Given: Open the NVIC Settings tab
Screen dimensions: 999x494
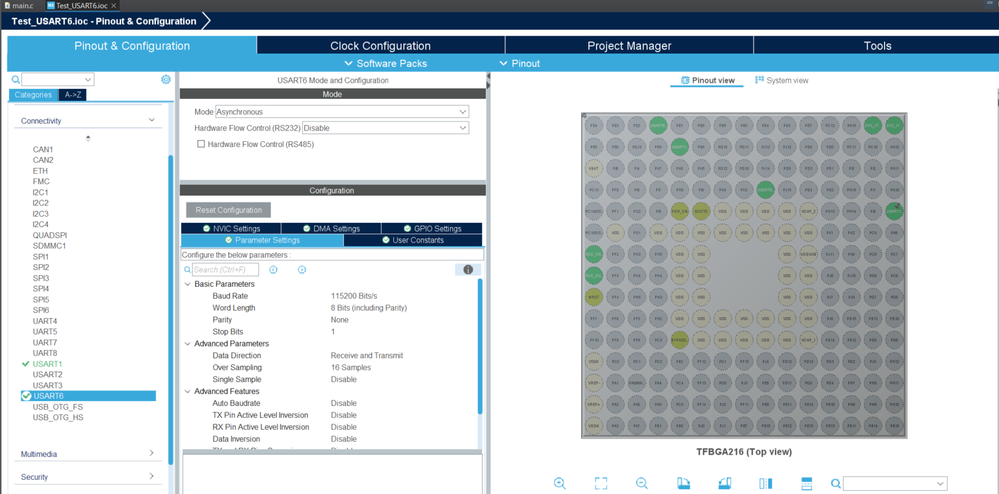Looking at the screenshot, I should pyautogui.click(x=231, y=228).
